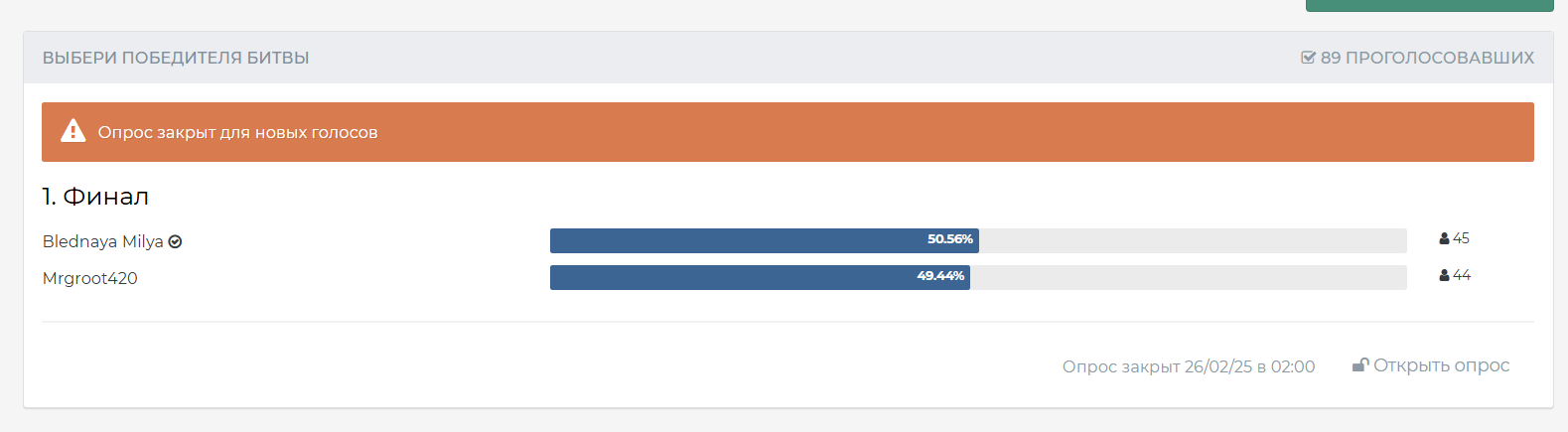Image resolution: width=1568 pixels, height=432 pixels.
Task: Click the 50.56% percentage label
Action: 950,239
